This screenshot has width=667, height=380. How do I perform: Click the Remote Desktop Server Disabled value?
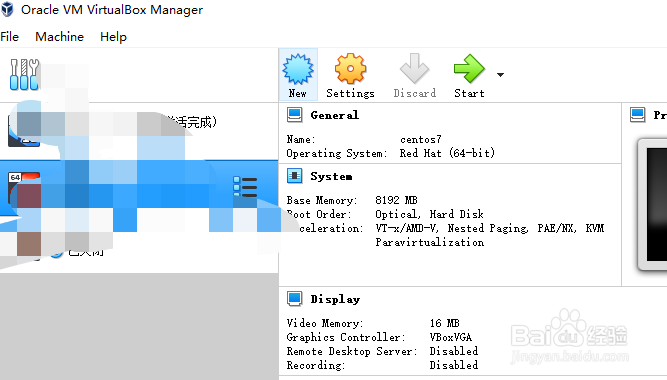[x=453, y=351]
